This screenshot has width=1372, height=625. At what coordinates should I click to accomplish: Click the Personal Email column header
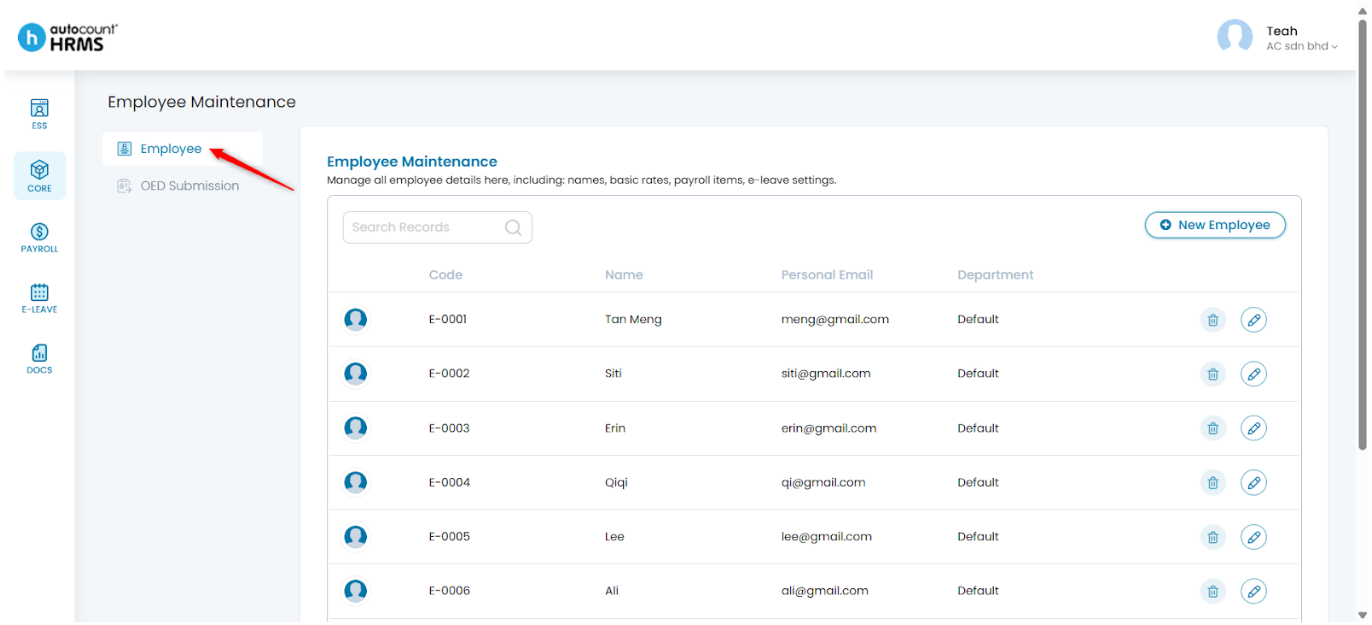click(x=827, y=275)
